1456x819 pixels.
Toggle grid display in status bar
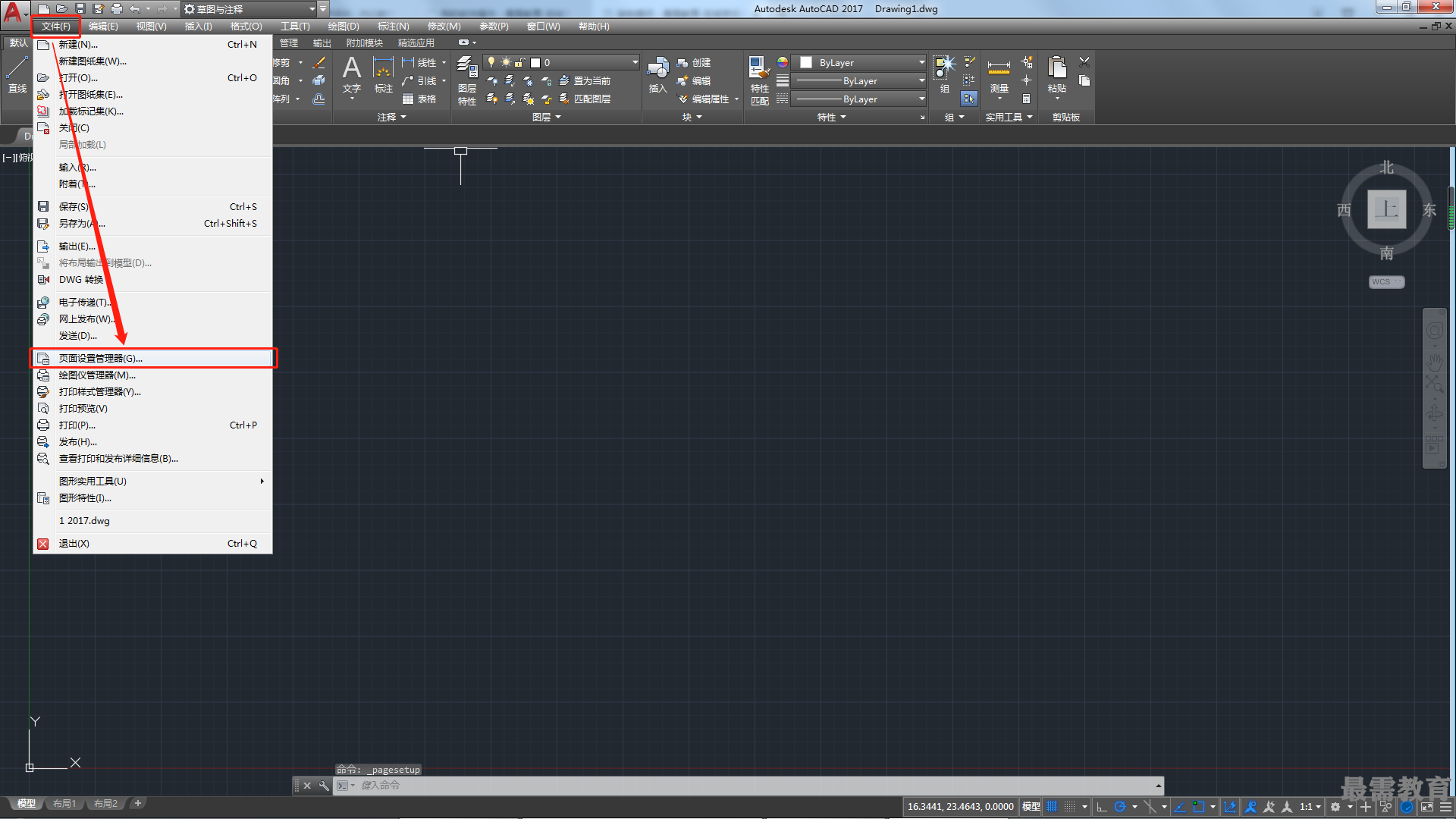click(x=1052, y=807)
